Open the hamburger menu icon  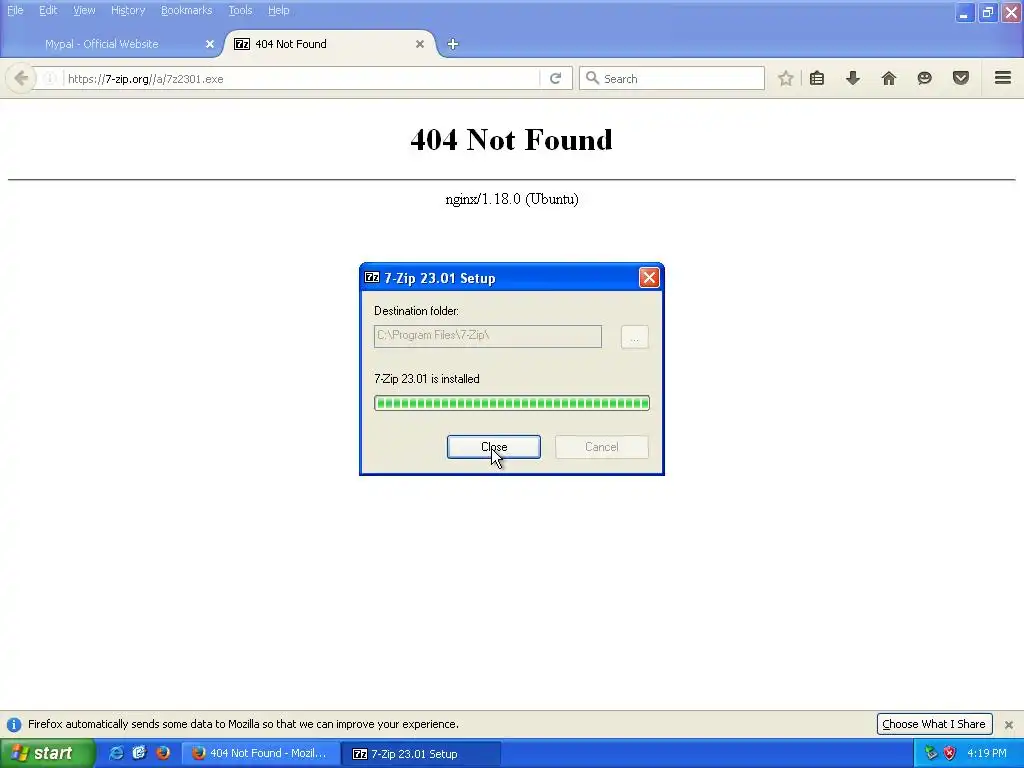[x=1003, y=78]
